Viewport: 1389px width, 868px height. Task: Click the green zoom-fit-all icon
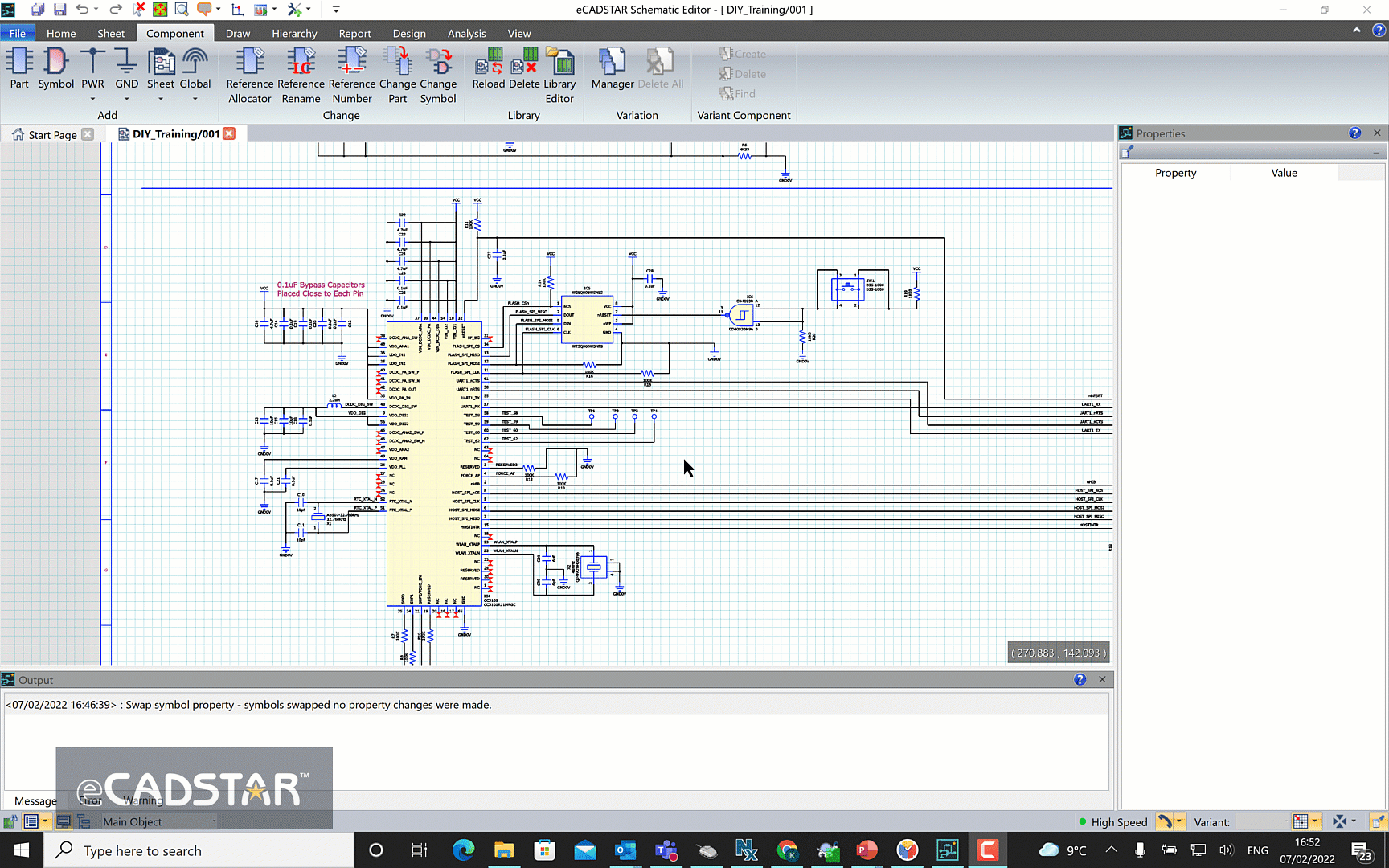(160, 10)
